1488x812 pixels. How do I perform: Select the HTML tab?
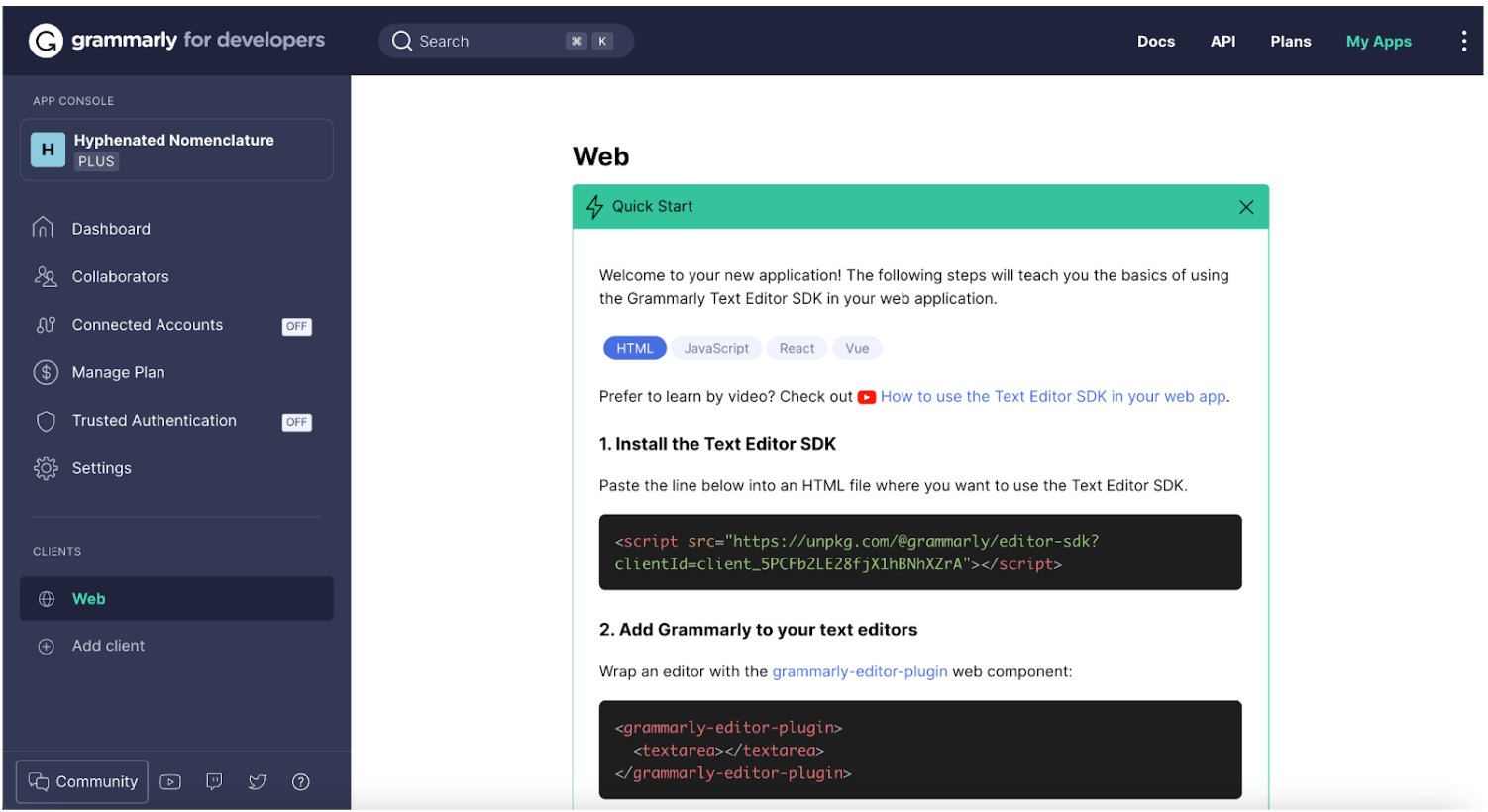(635, 348)
